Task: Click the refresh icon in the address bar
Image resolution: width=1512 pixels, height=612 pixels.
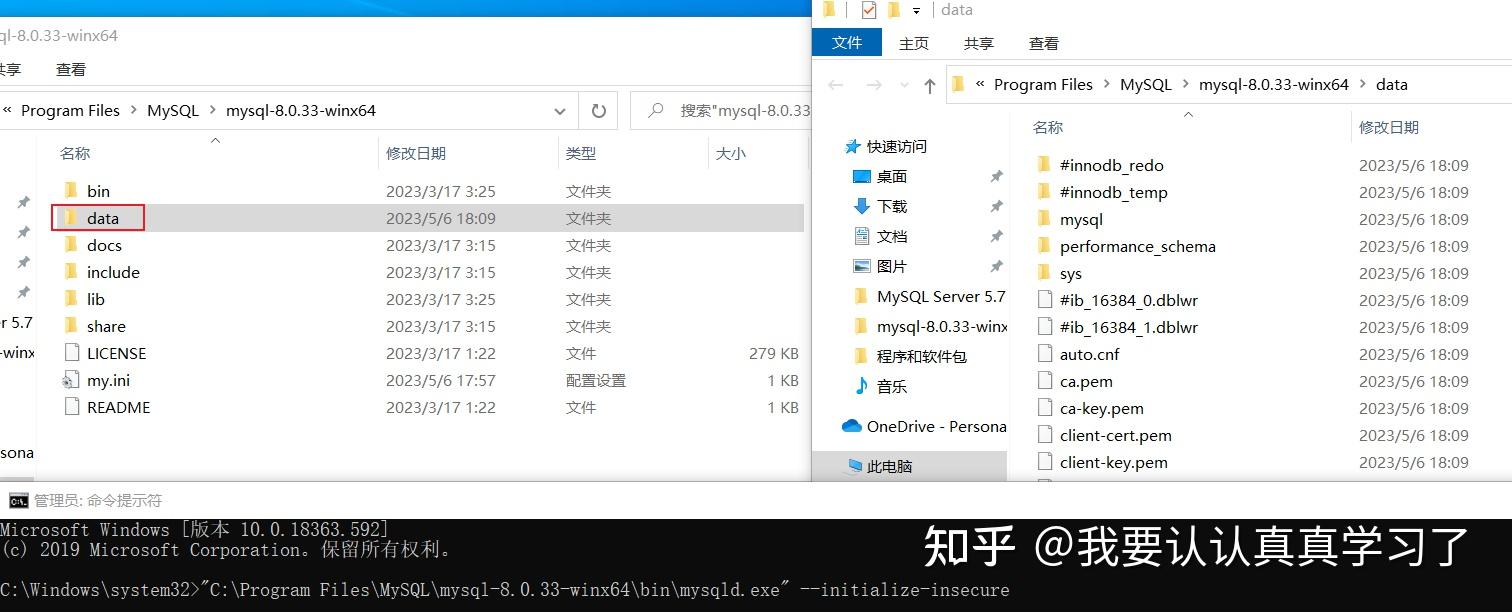Action: (597, 110)
